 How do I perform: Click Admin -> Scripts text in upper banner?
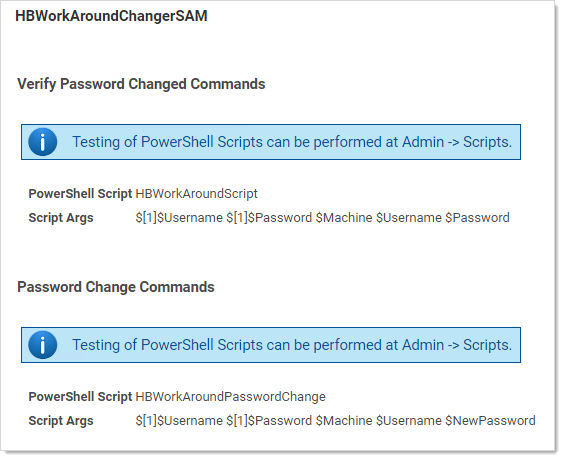pos(457,142)
